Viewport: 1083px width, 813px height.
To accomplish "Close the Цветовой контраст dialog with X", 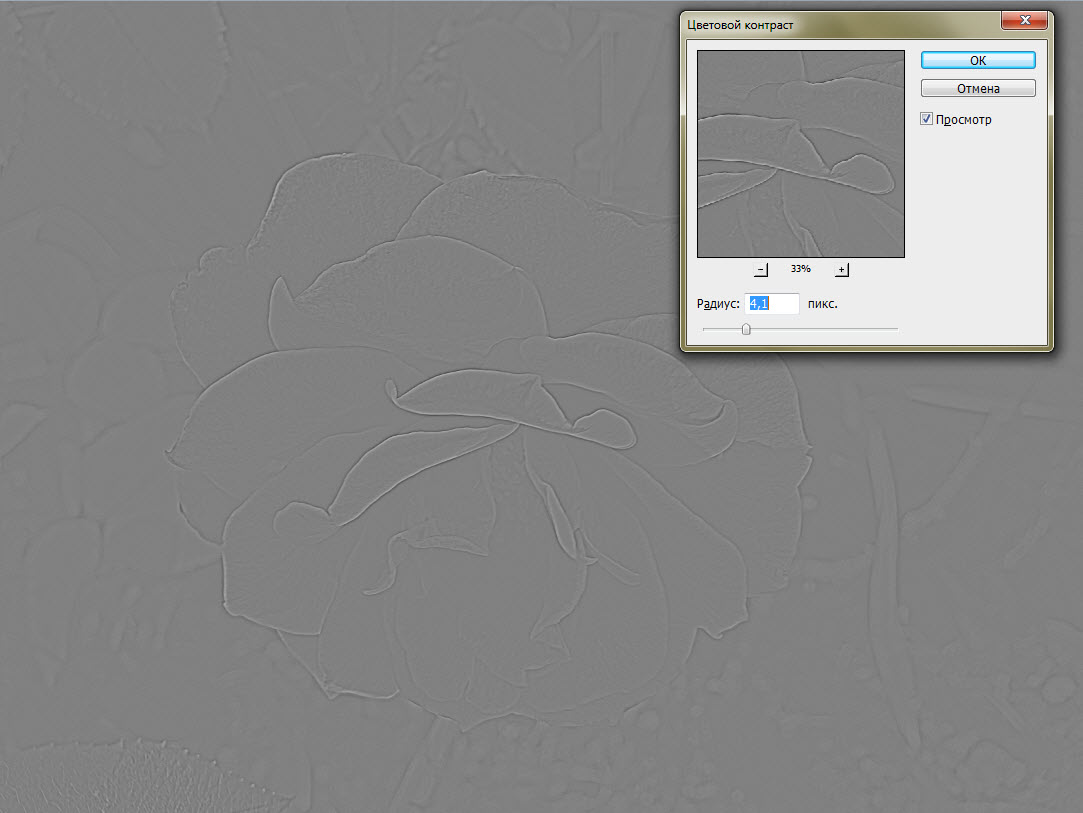I will [x=1024, y=21].
